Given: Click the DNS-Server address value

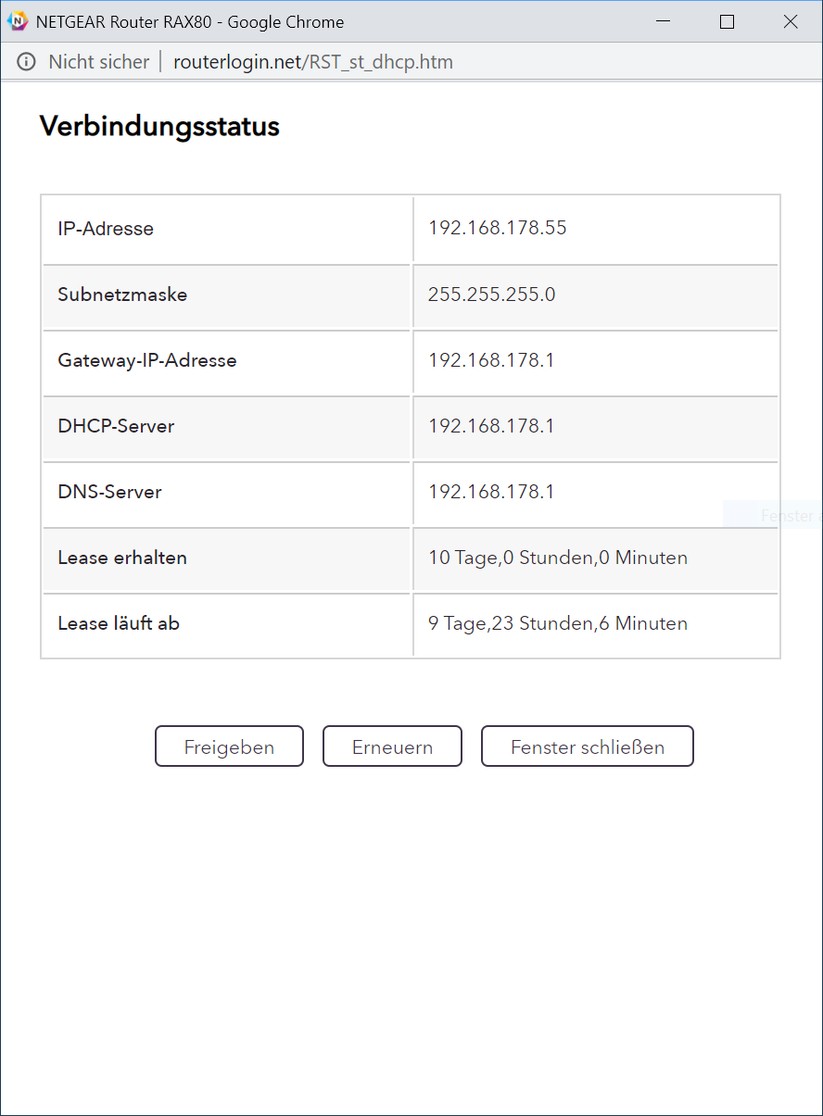Looking at the screenshot, I should (491, 492).
